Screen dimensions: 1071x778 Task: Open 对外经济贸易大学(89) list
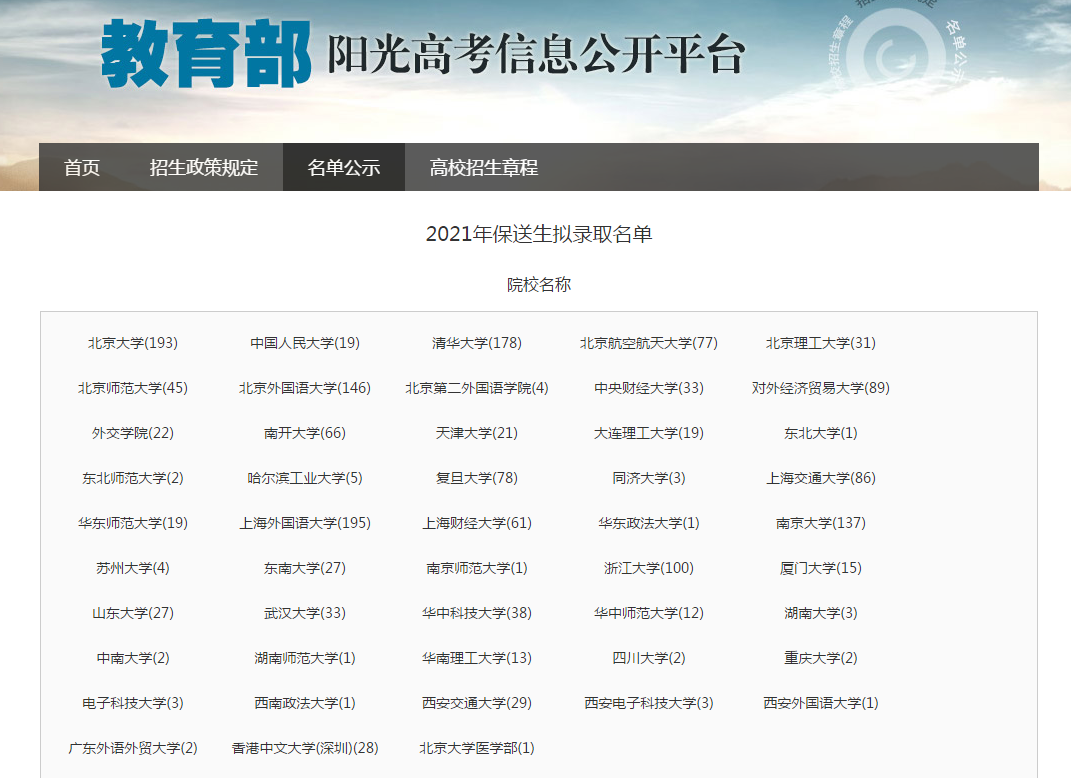click(x=821, y=388)
